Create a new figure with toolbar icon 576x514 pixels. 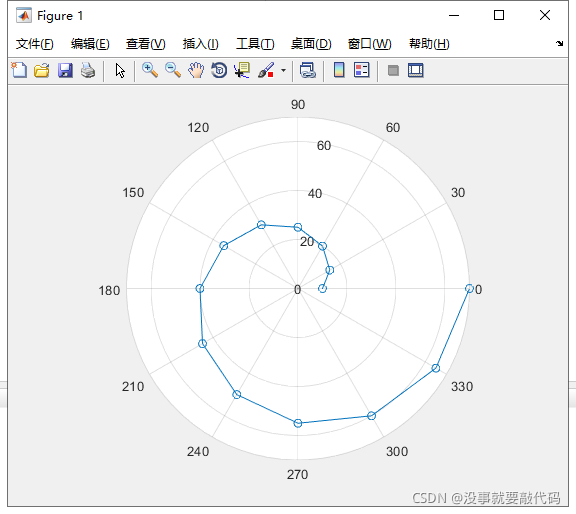pyautogui.click(x=19, y=70)
